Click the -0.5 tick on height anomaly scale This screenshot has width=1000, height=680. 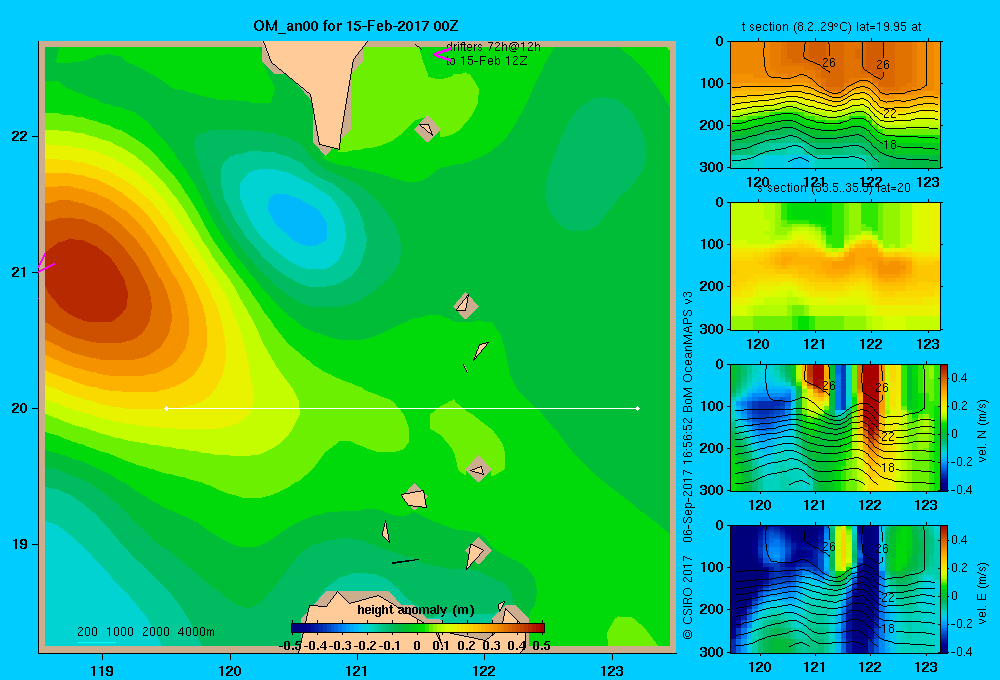pos(290,646)
